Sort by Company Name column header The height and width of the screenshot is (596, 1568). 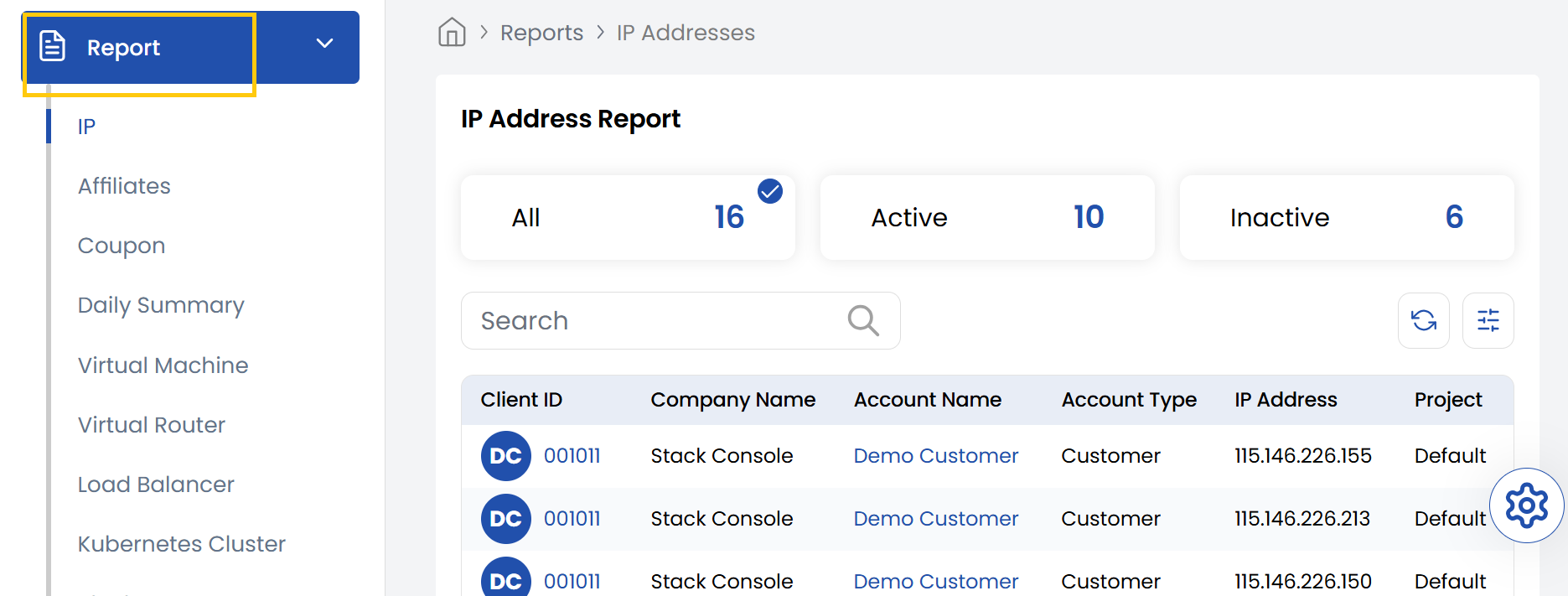pos(733,400)
